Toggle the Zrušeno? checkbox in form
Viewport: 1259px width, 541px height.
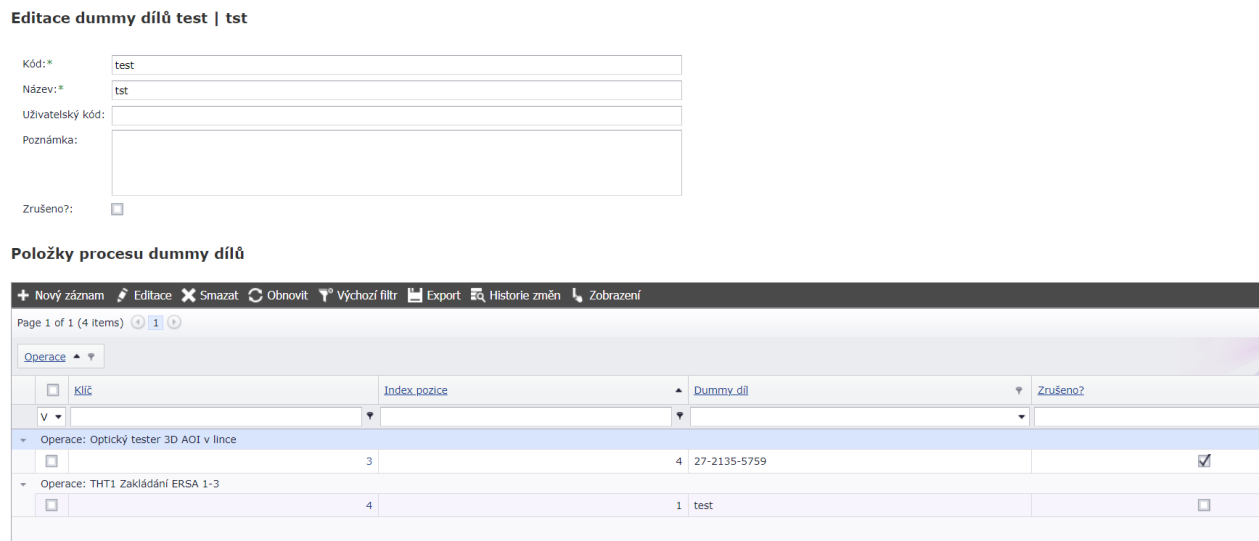point(117,209)
